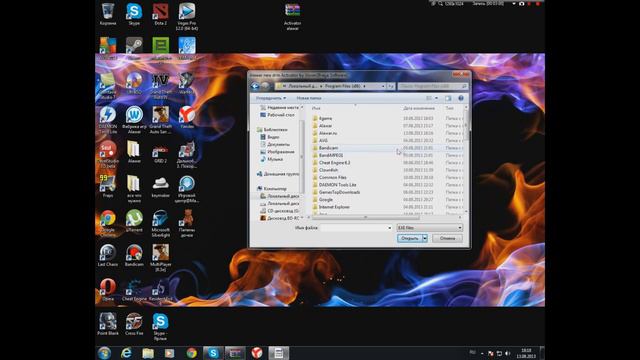The image size is (640, 360).
Task: Open DAEMON Tools Lite desktop shortcut
Action: pos(108,120)
